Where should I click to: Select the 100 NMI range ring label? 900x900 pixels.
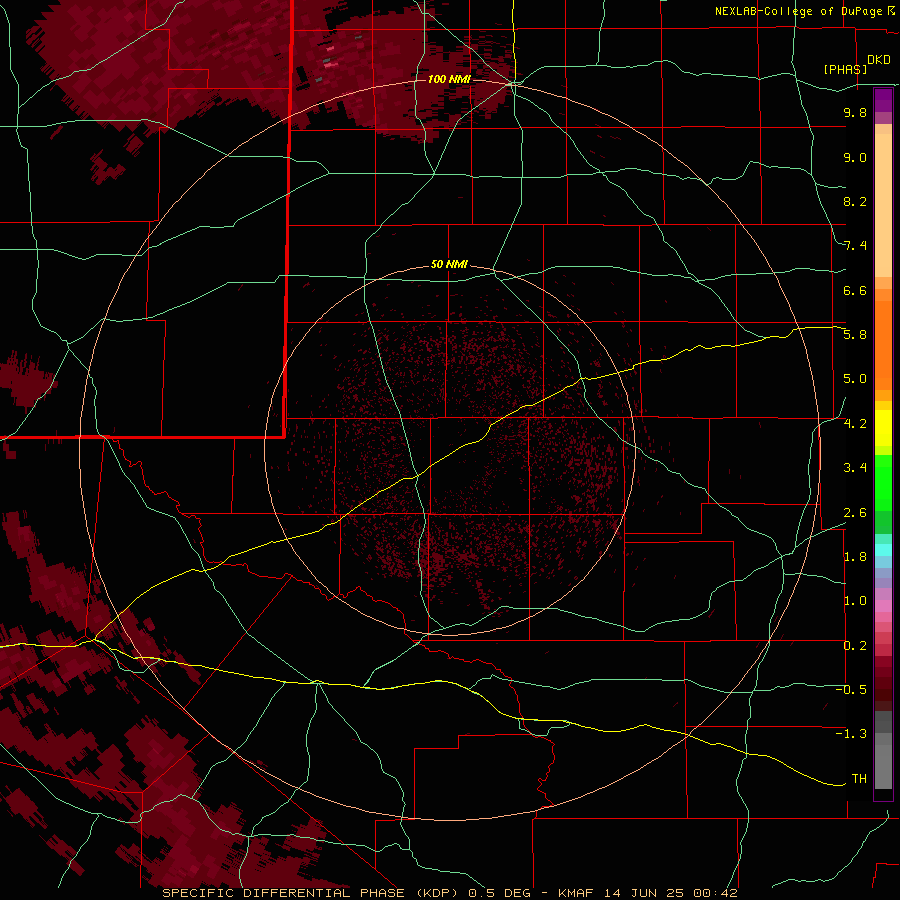[449, 79]
